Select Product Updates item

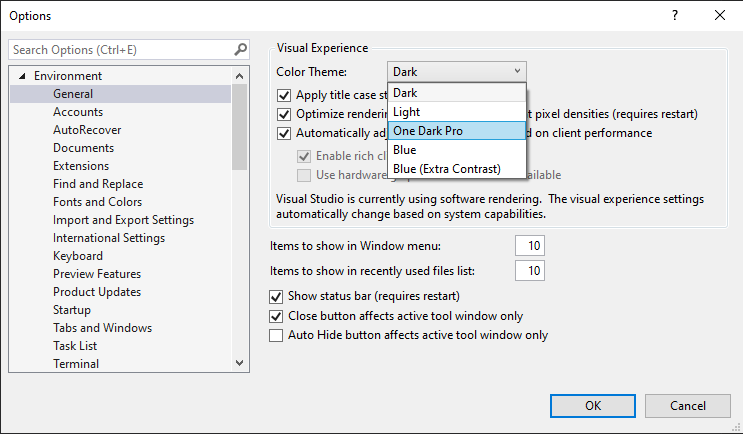pos(97,292)
